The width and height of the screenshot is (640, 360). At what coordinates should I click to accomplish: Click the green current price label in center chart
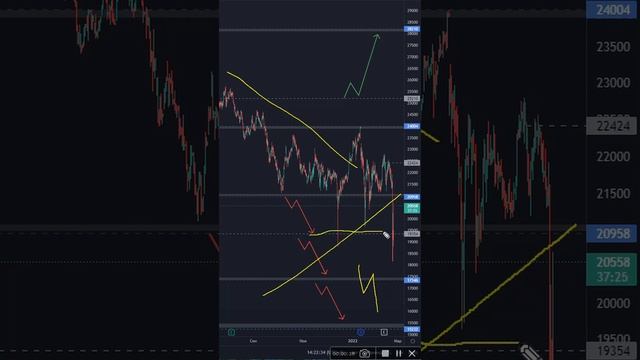(x=411, y=208)
